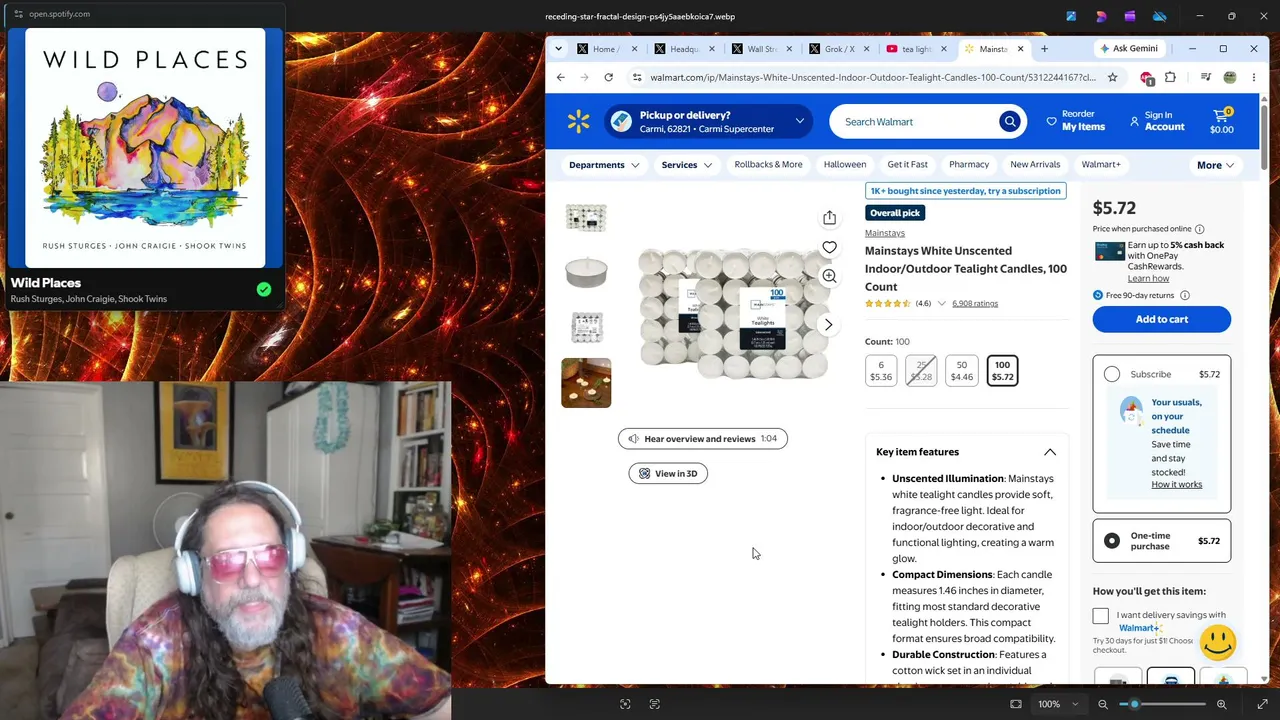
Task: Click the red extension icon with badge
Action: [x=1146, y=77]
